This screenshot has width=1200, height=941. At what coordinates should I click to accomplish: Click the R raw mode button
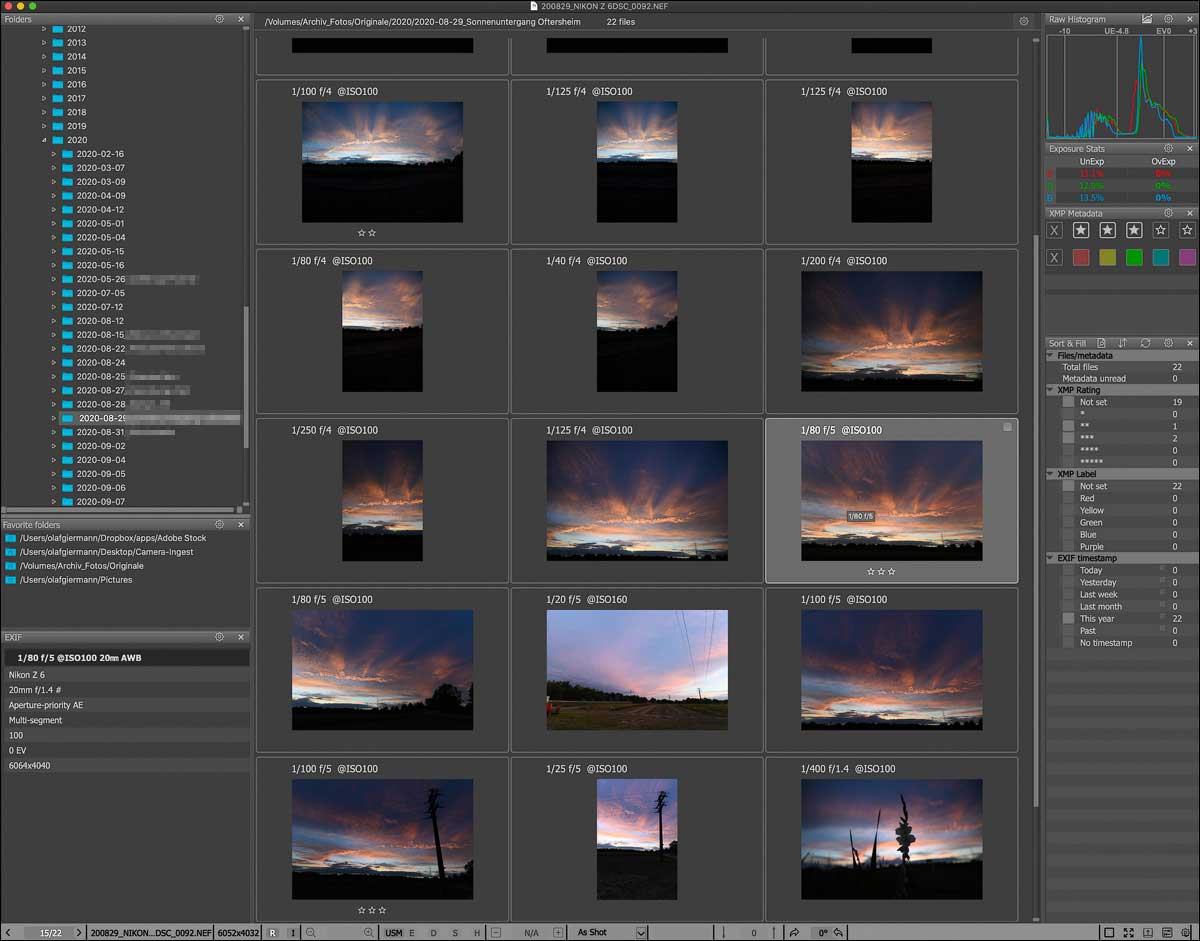(x=272, y=932)
